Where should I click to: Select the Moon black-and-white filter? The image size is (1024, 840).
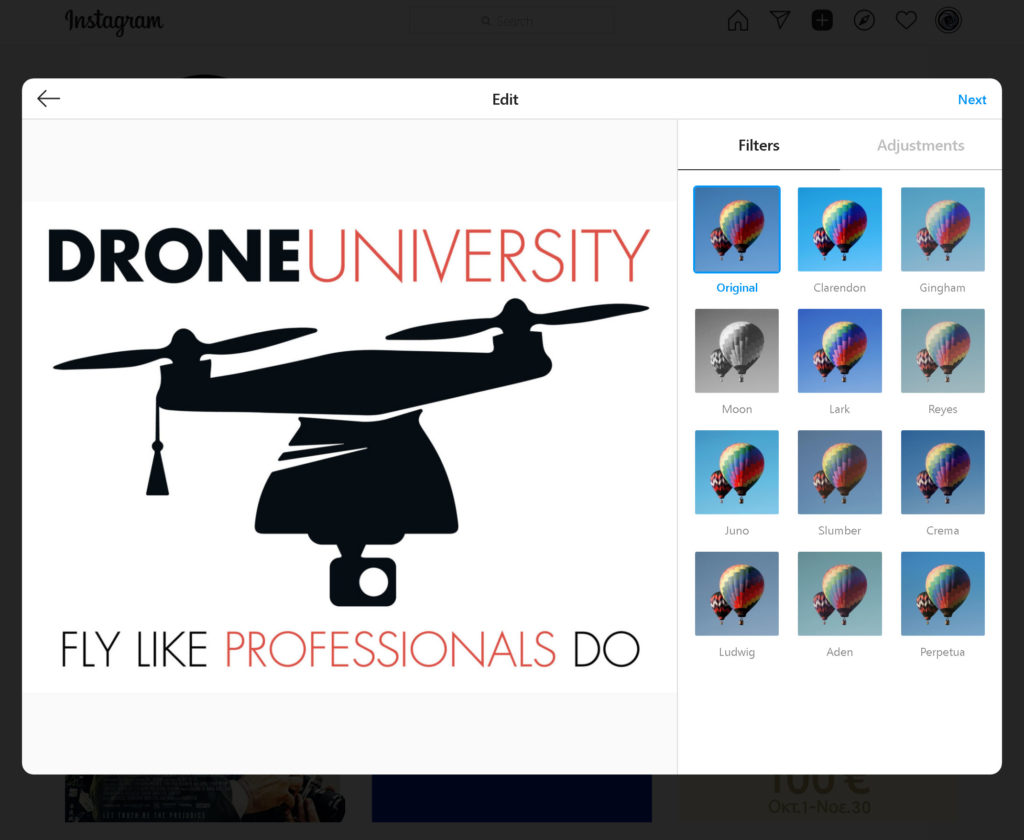(737, 351)
